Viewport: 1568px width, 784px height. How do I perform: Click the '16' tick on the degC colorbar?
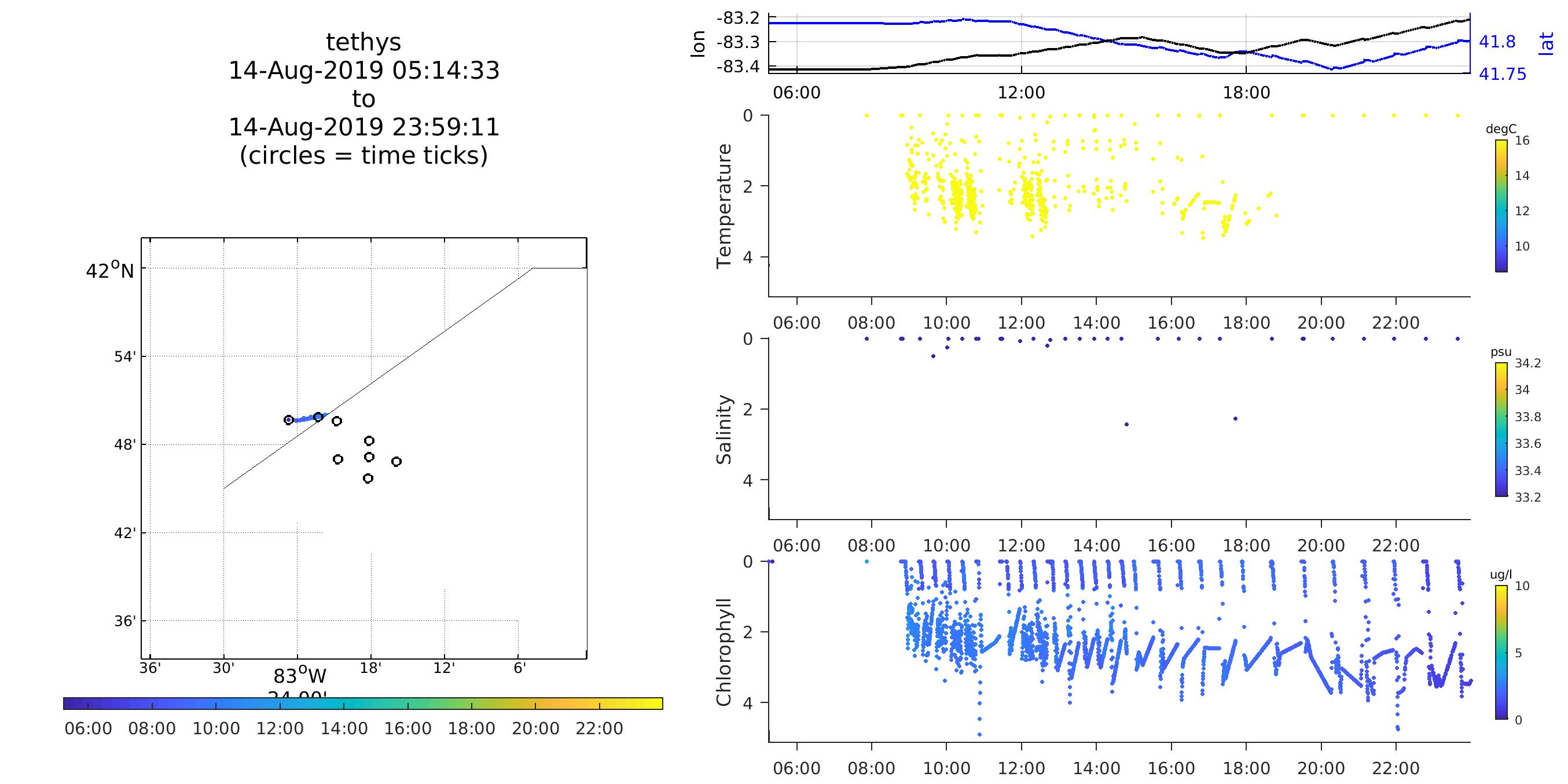tap(1522, 141)
